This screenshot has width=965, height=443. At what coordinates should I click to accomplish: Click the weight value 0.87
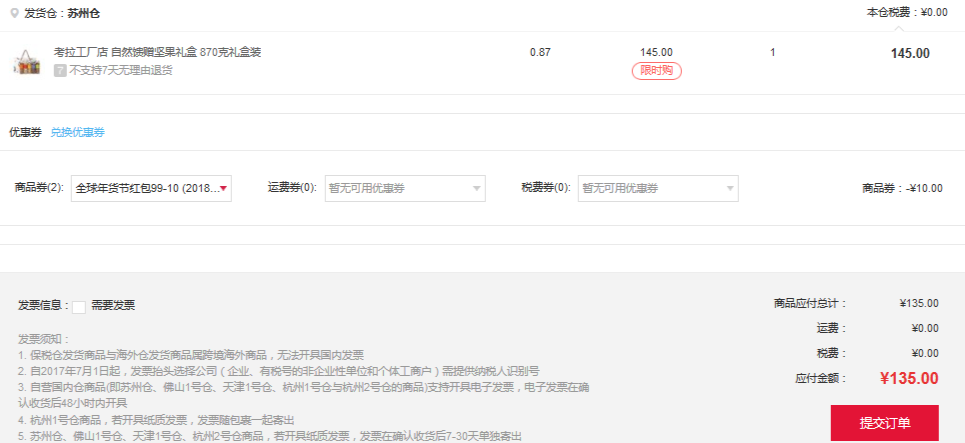click(540, 52)
